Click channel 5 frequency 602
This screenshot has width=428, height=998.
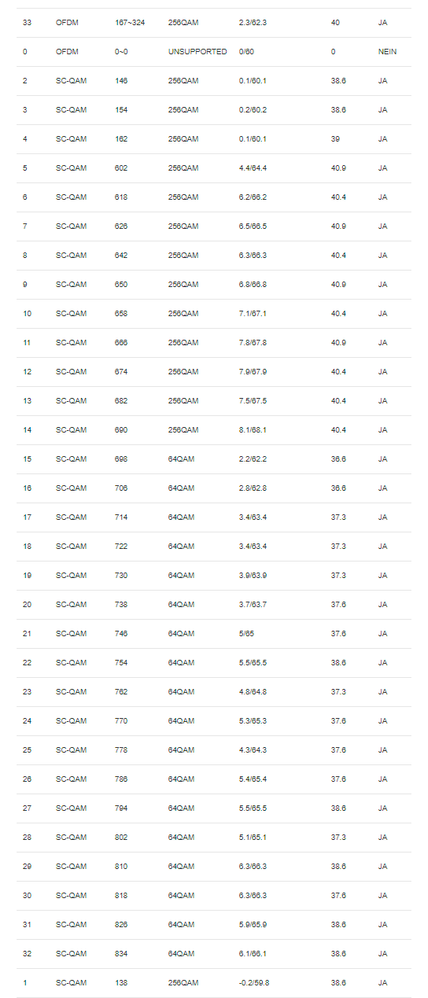[x=121, y=168]
